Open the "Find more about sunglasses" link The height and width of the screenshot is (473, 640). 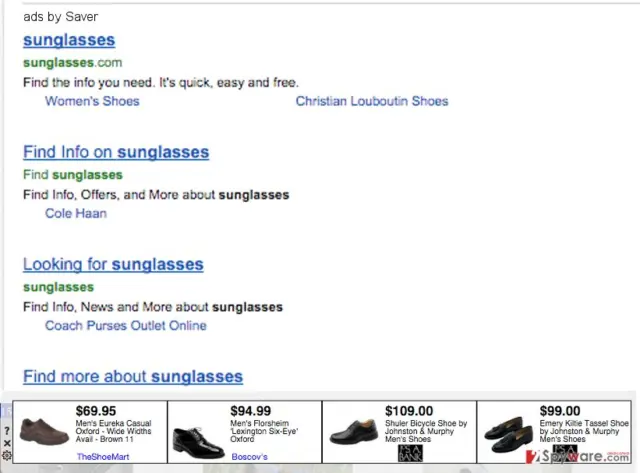133,376
